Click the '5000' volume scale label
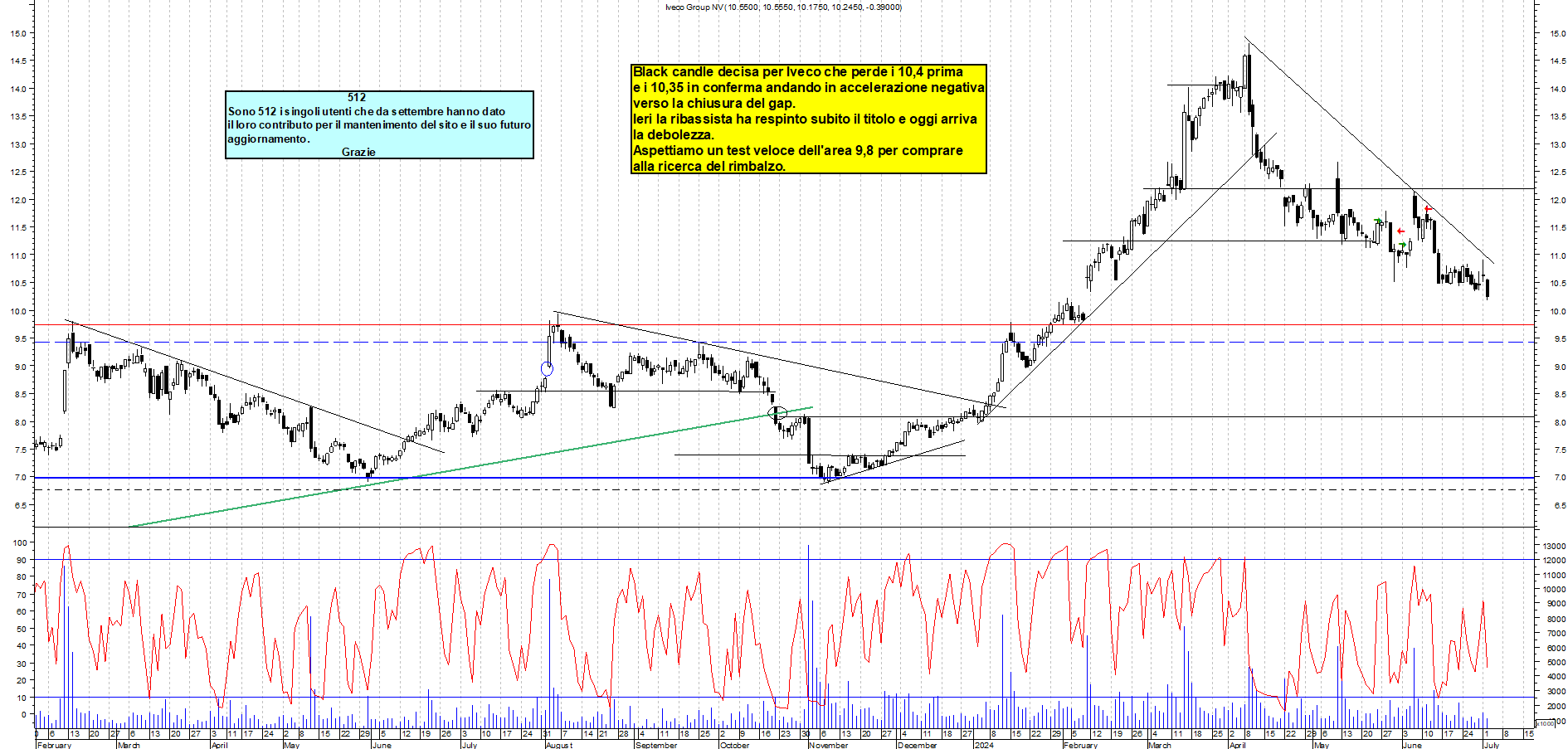Viewport: 1568px width, 749px height. click(x=1556, y=663)
